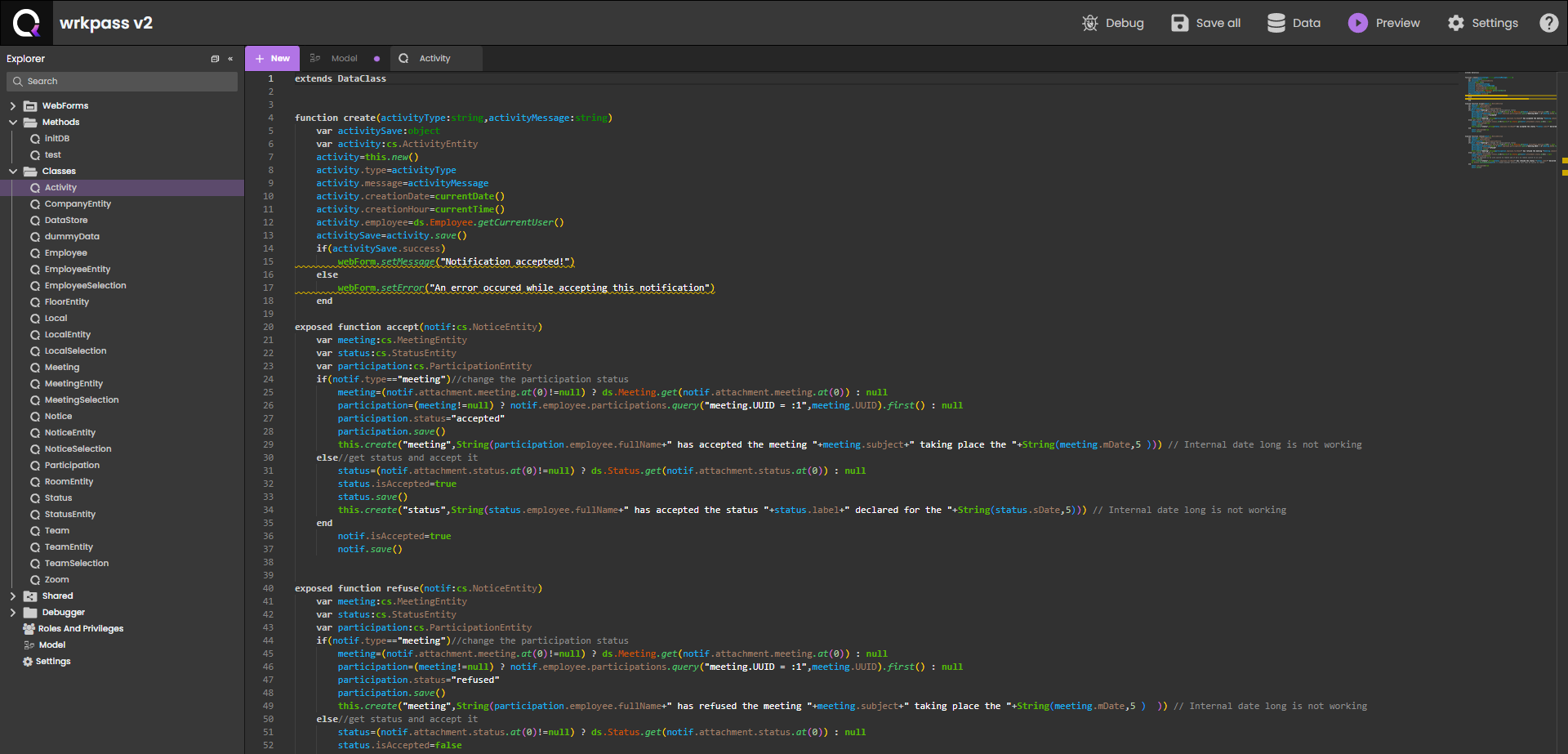Open the EmployeeEntity class
This screenshot has width=1568, height=754.
77,270
